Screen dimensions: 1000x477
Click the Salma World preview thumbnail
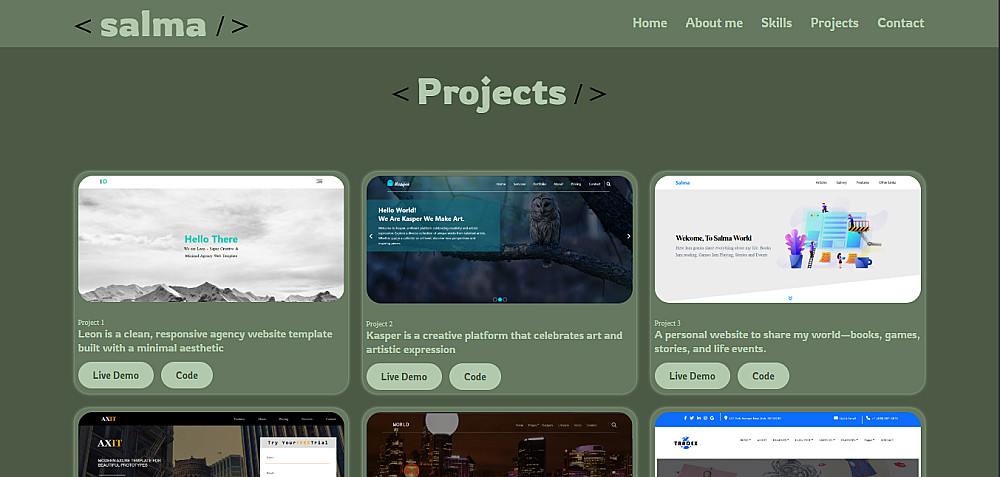pos(788,240)
